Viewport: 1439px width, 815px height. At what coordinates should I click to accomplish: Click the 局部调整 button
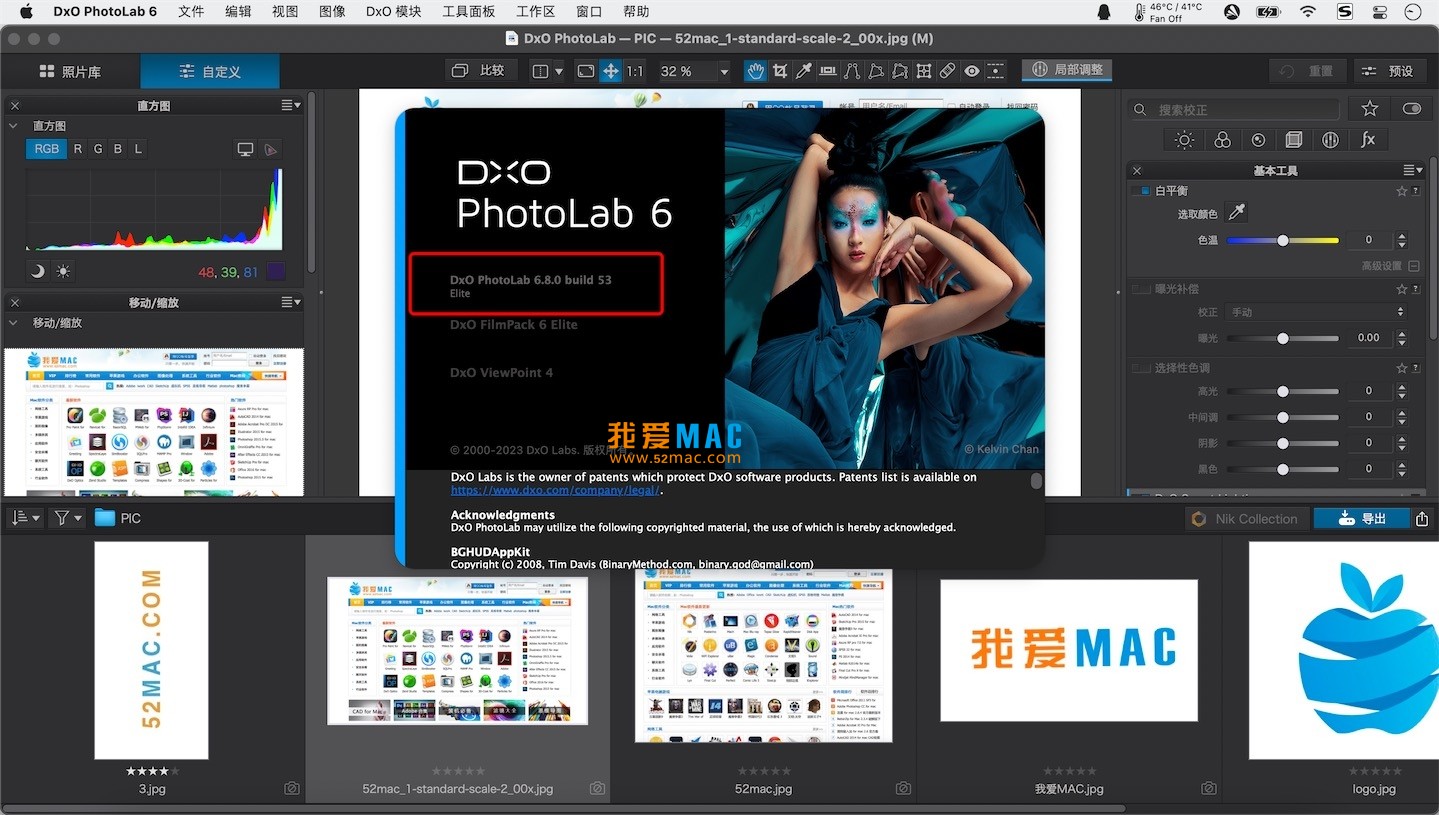[x=1067, y=70]
